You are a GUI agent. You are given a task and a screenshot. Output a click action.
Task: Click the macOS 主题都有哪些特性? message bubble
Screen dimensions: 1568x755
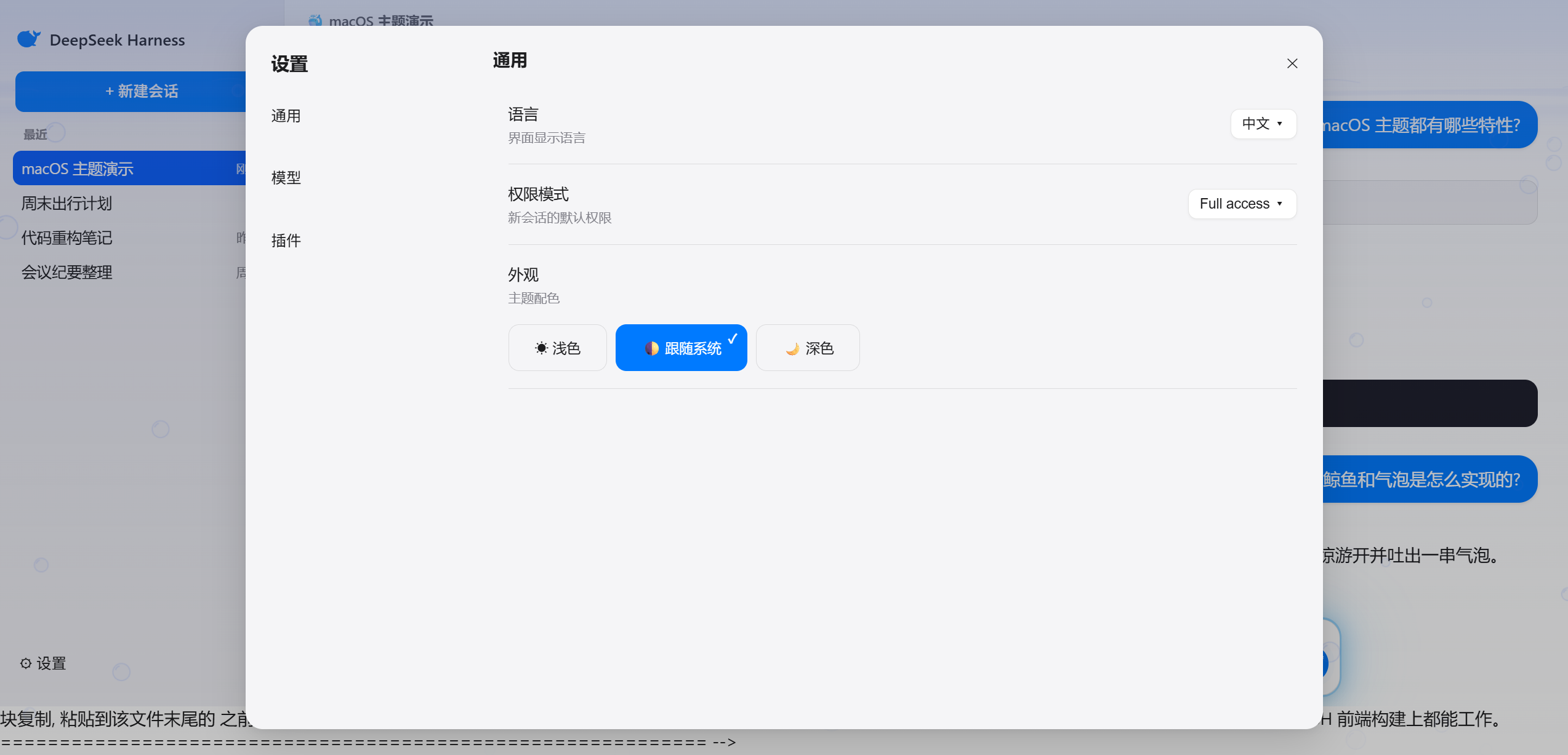[1429, 125]
